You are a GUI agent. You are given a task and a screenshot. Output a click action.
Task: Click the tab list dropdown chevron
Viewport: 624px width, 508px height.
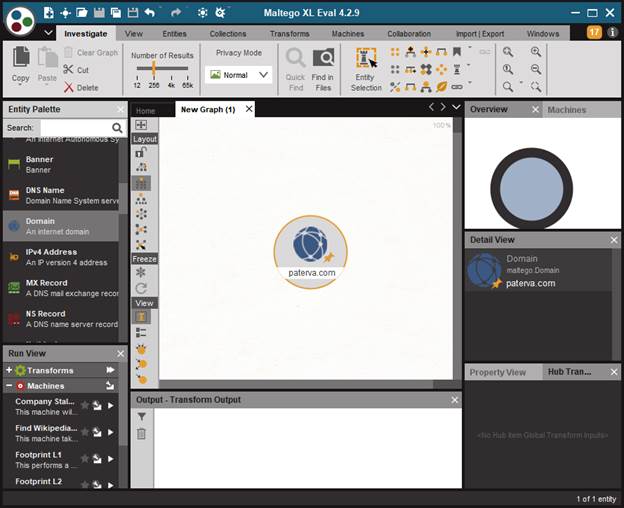point(456,107)
